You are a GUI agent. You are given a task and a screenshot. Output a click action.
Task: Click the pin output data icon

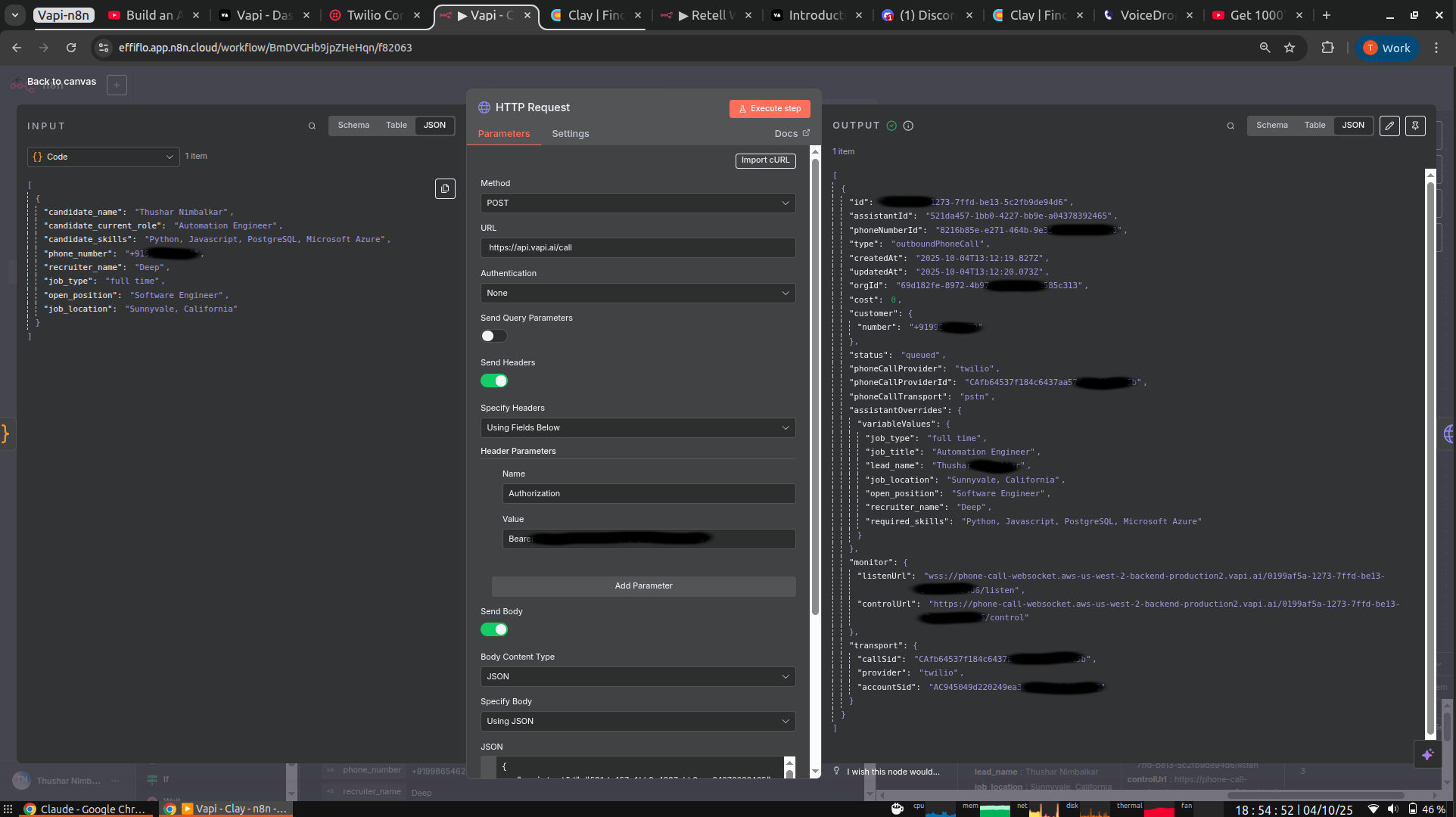[1415, 126]
